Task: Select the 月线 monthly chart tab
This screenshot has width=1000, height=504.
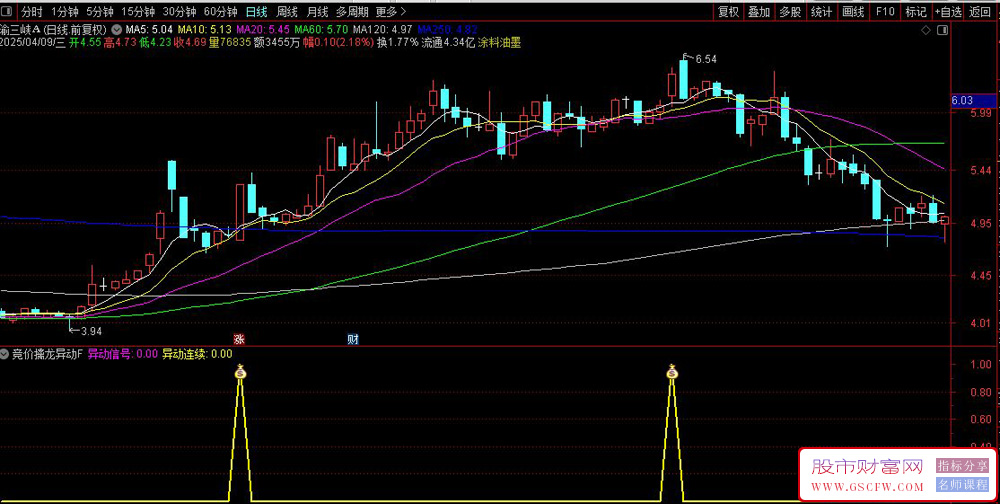Action: click(x=317, y=11)
